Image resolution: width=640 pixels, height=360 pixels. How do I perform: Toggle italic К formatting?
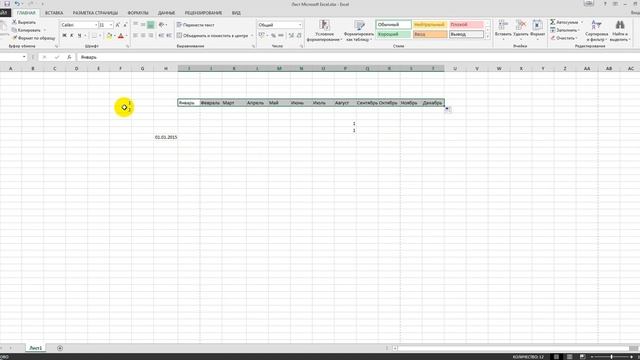pyautogui.click(x=71, y=36)
